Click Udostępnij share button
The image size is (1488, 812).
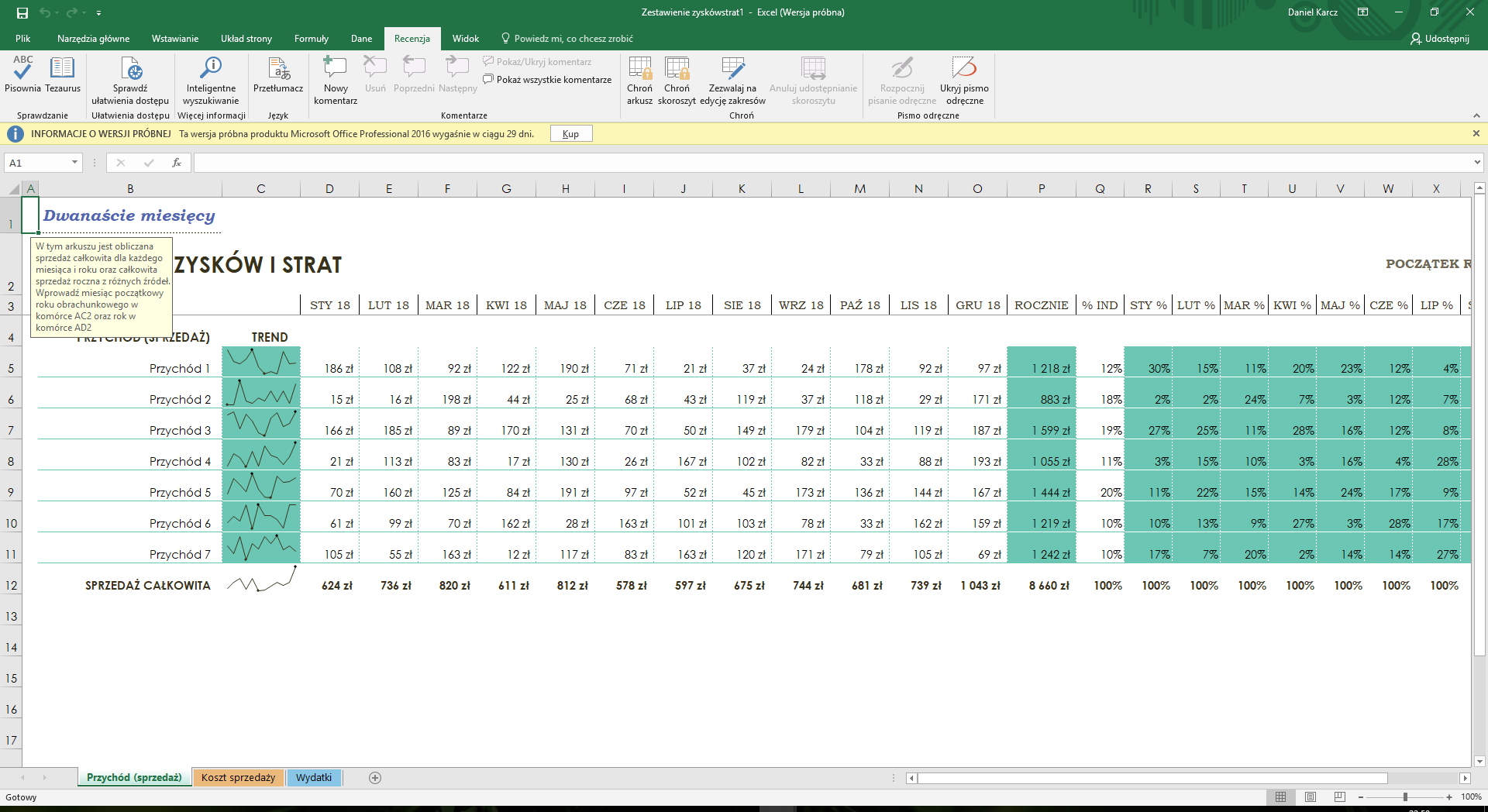tap(1440, 39)
